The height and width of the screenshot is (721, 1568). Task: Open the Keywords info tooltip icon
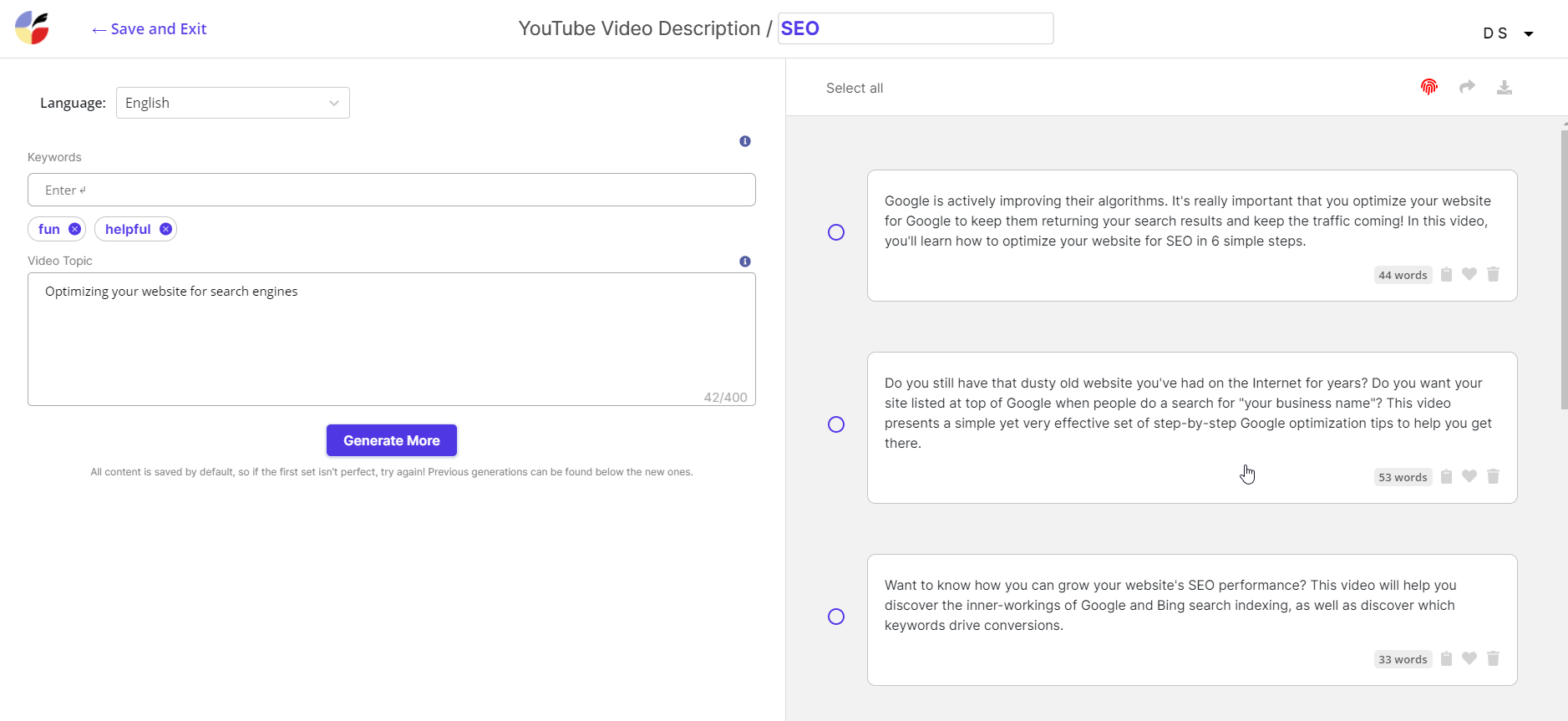pos(745,141)
